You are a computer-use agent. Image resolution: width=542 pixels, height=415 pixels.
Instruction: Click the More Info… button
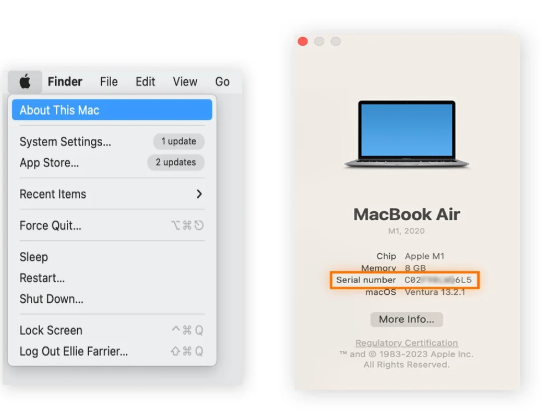pos(406,319)
